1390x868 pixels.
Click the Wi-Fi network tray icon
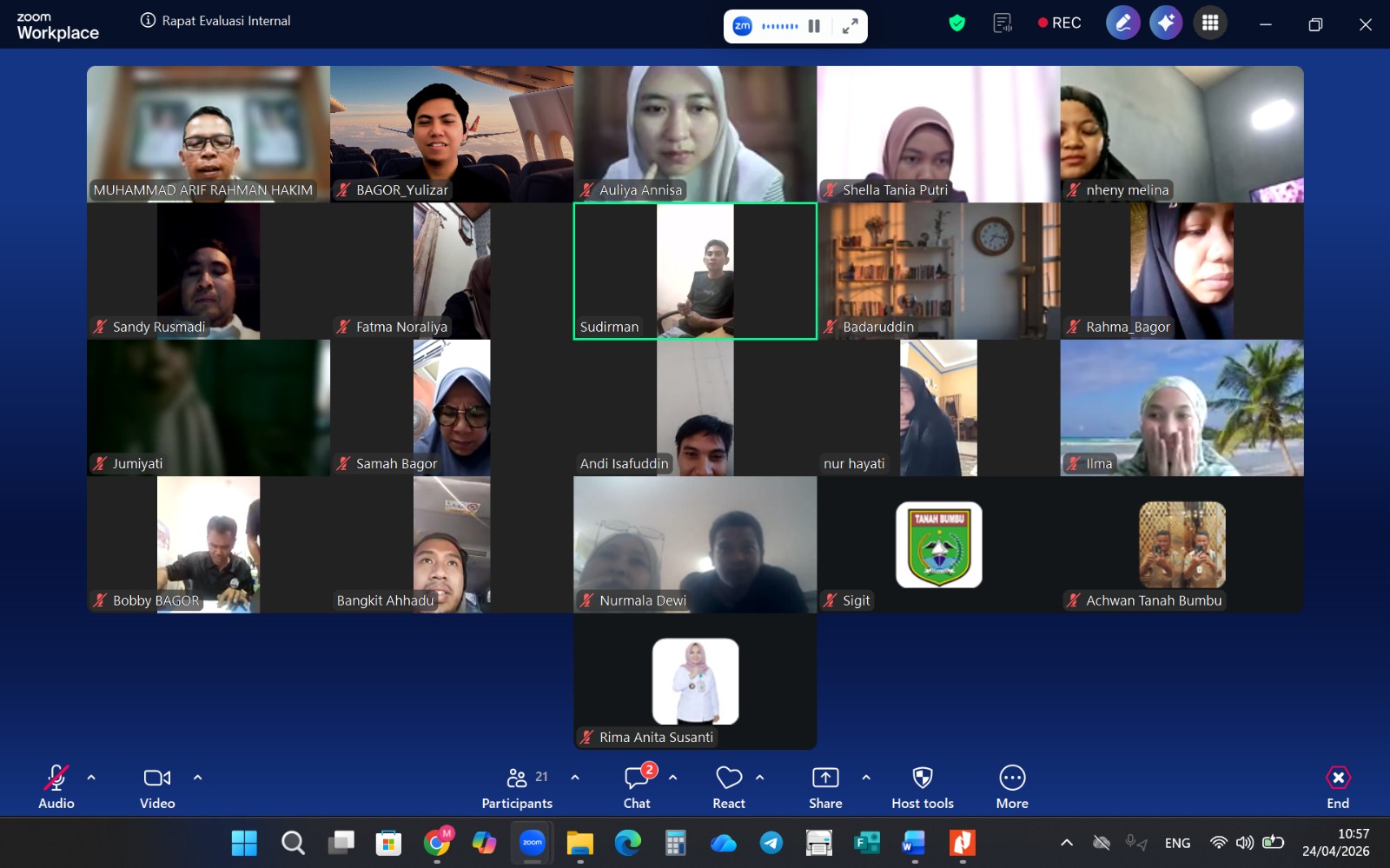pos(1219,843)
